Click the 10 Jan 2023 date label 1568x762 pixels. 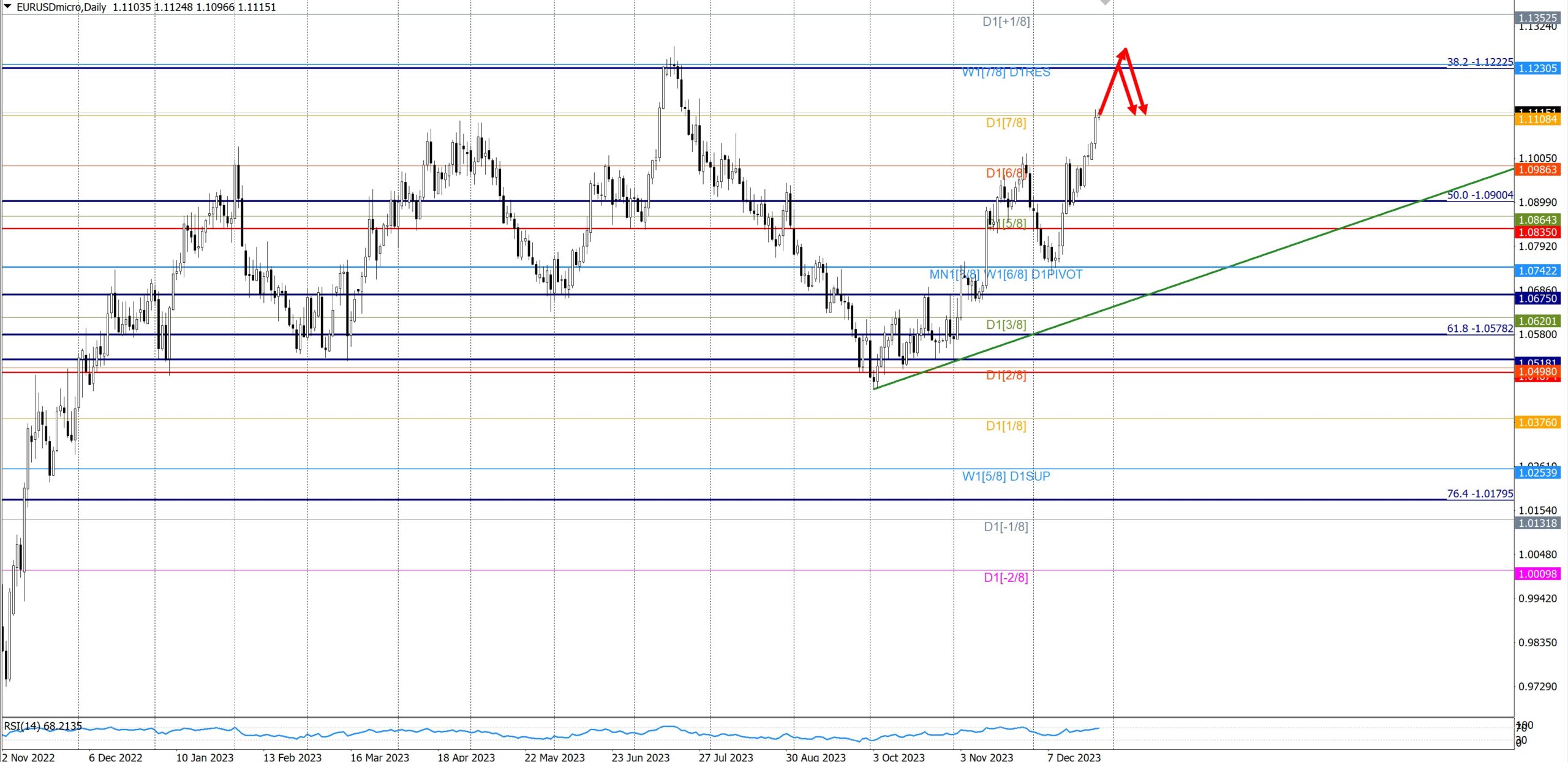tap(205, 757)
